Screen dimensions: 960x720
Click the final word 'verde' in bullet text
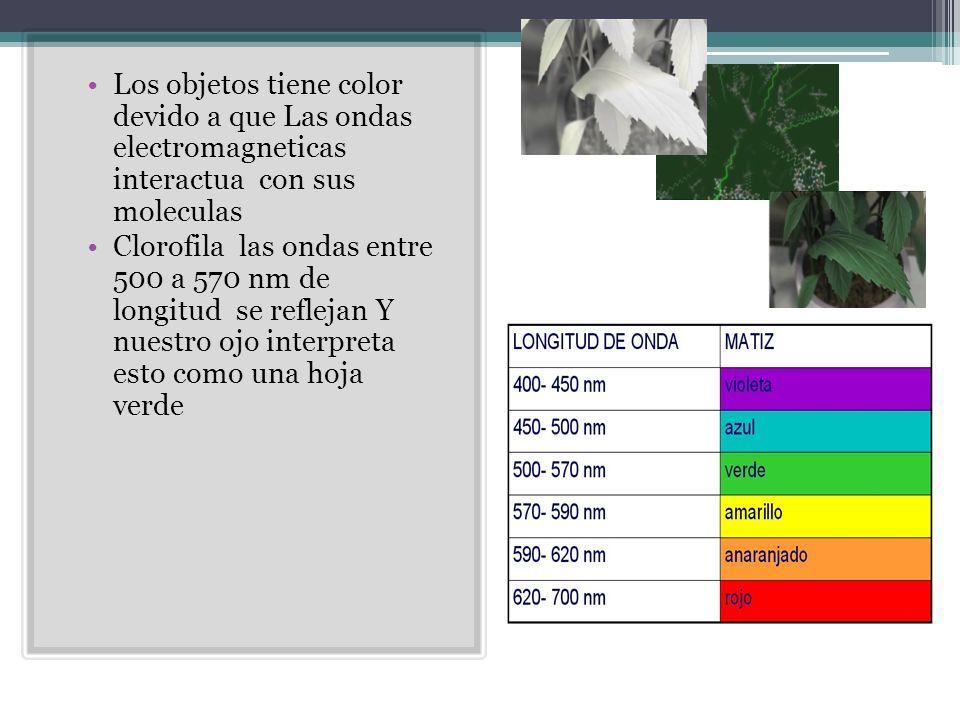[148, 407]
